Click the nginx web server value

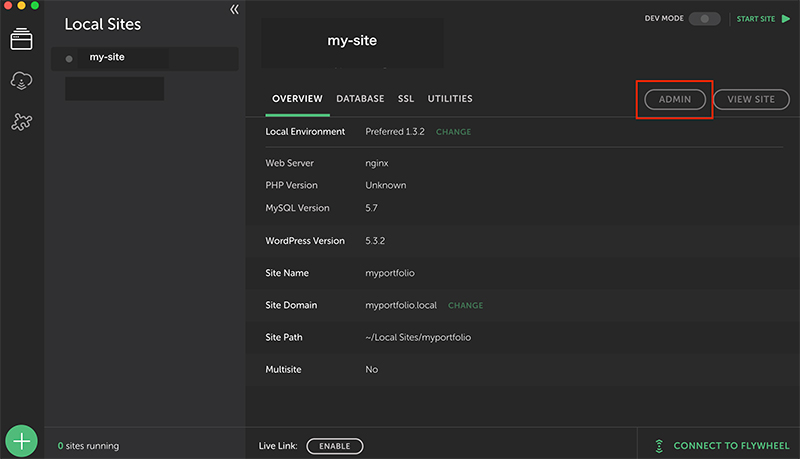click(x=377, y=163)
